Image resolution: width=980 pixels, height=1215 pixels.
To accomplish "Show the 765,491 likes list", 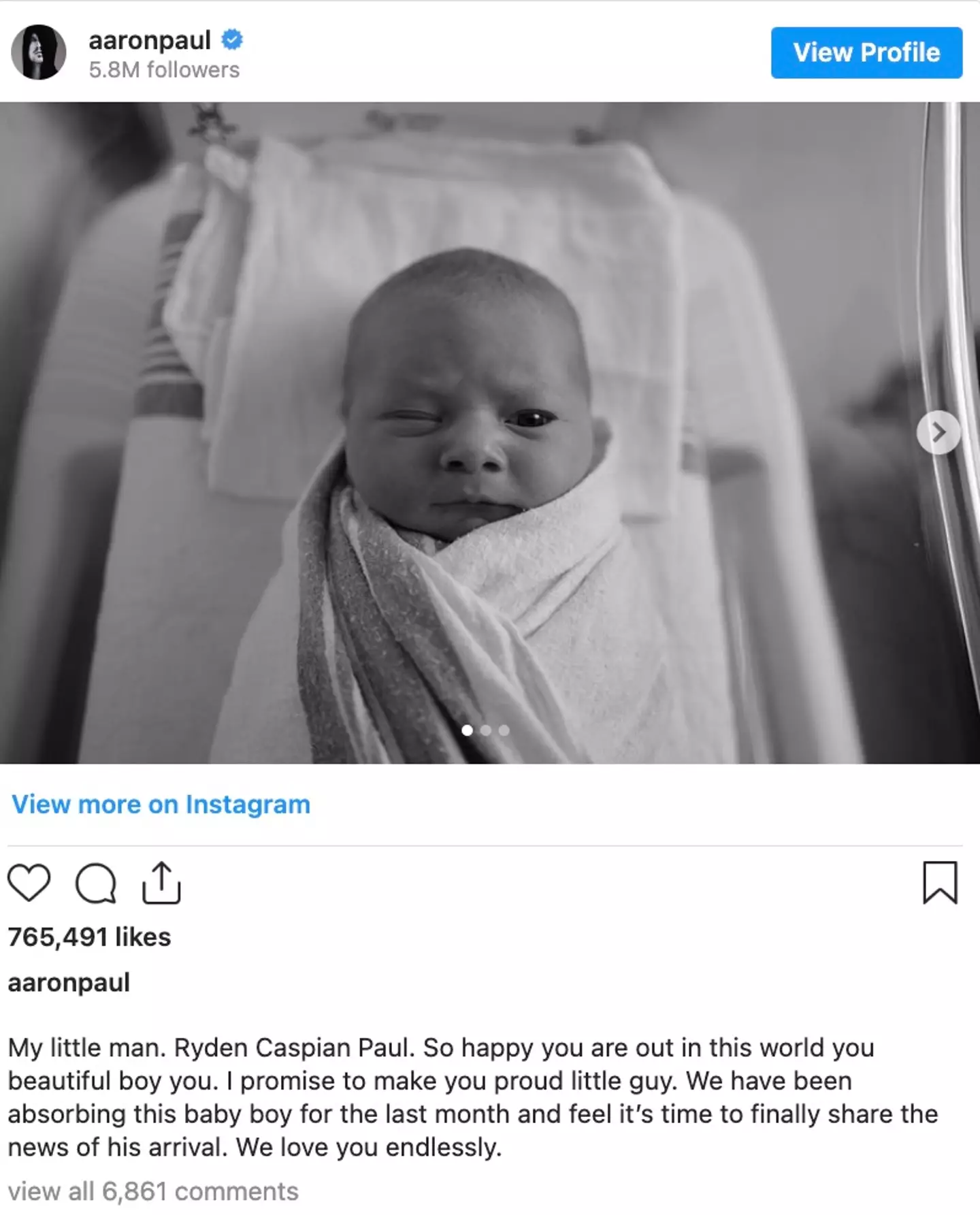I will (x=89, y=937).
